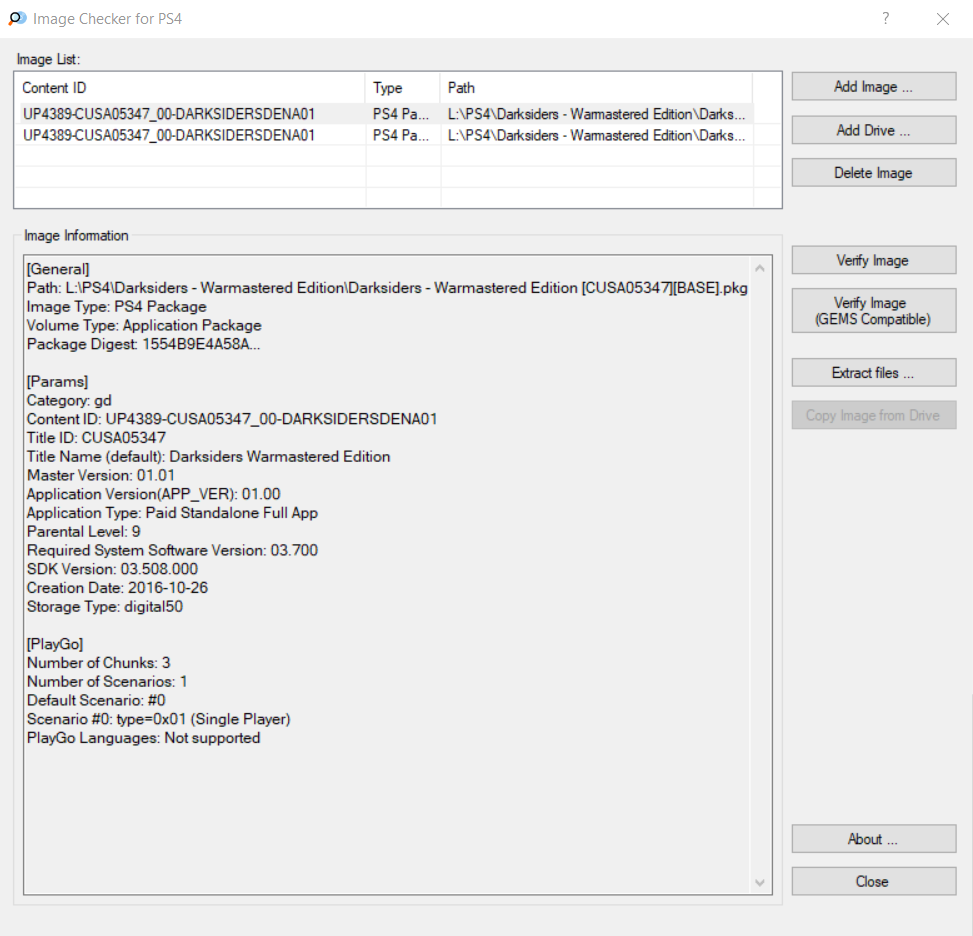The image size is (973, 936).
Task: Click the Image Checker app icon in title bar
Action: point(17,19)
